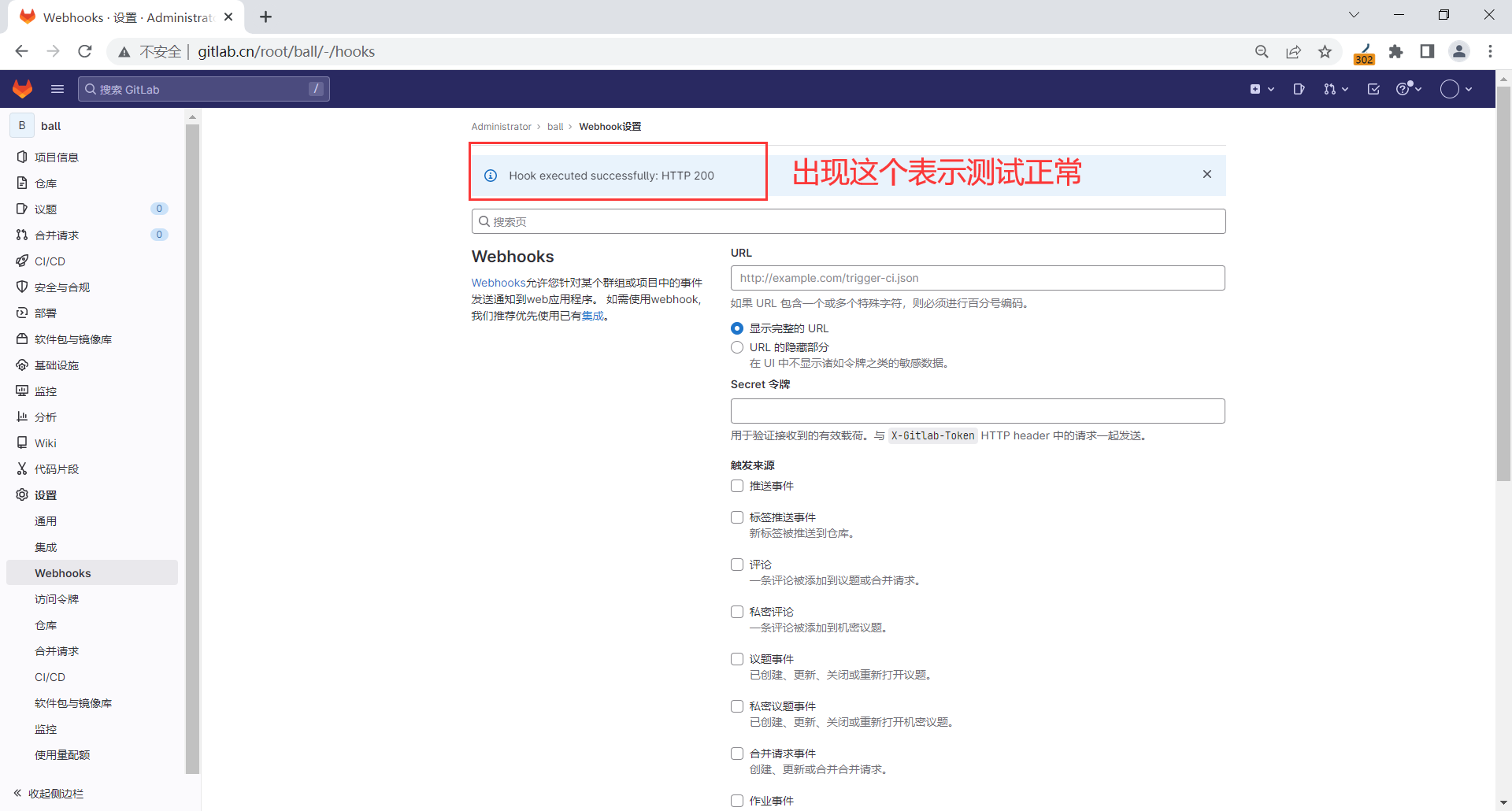Click the GitLab logo in top bar

[x=22, y=89]
